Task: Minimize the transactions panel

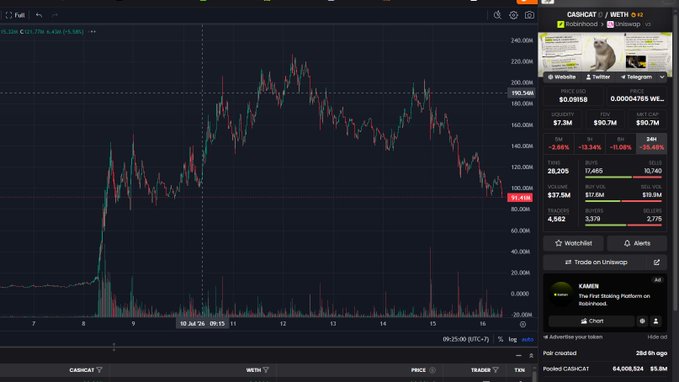Action: pos(519,356)
